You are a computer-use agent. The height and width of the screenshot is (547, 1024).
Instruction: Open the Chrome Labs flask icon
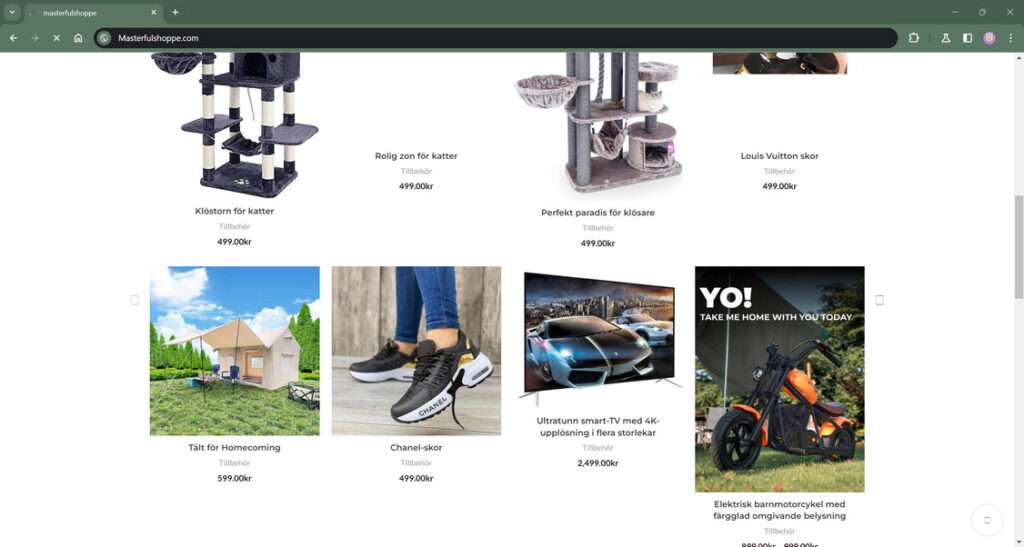pos(945,38)
